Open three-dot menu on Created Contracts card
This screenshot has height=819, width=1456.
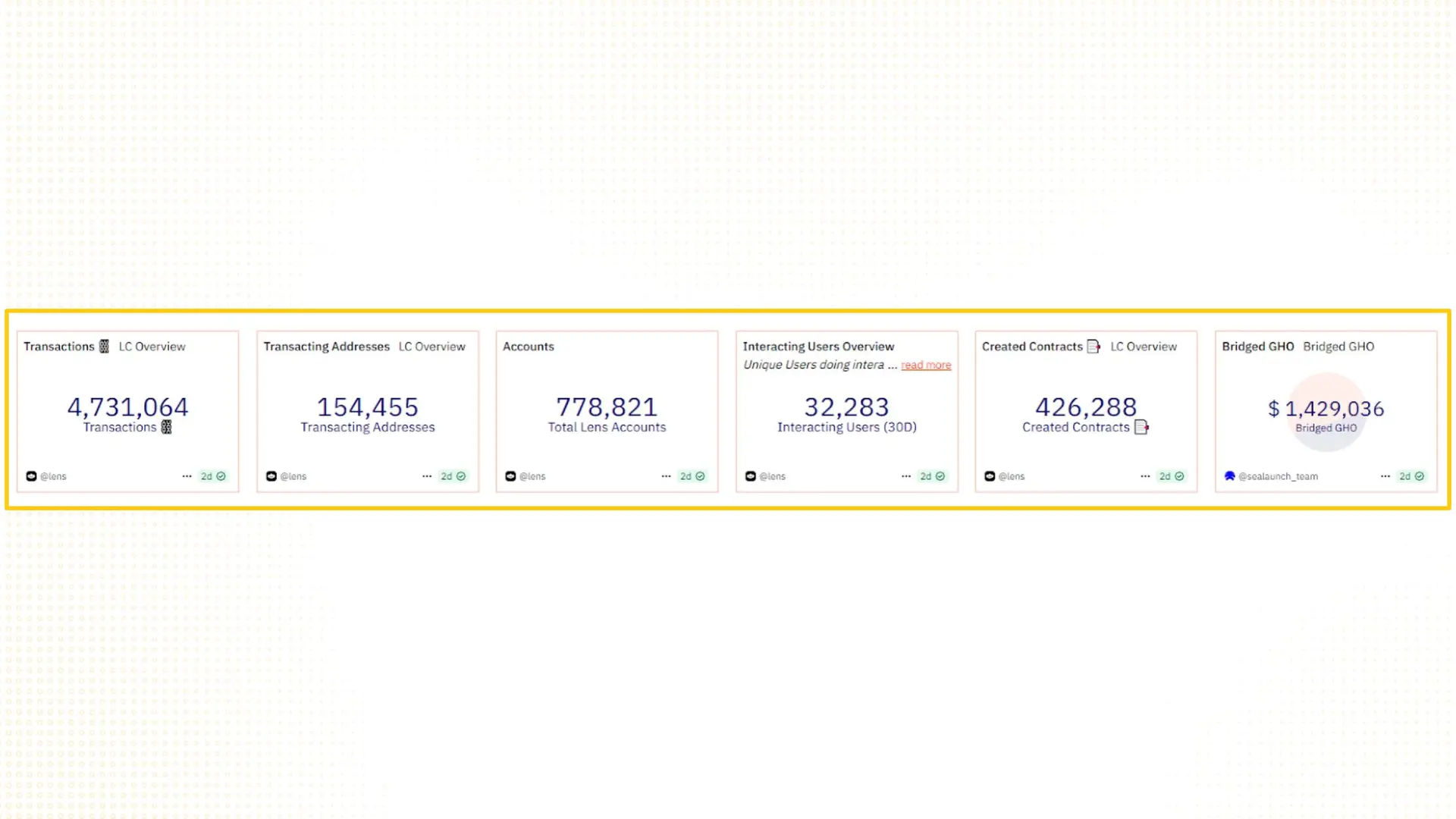pos(1145,476)
